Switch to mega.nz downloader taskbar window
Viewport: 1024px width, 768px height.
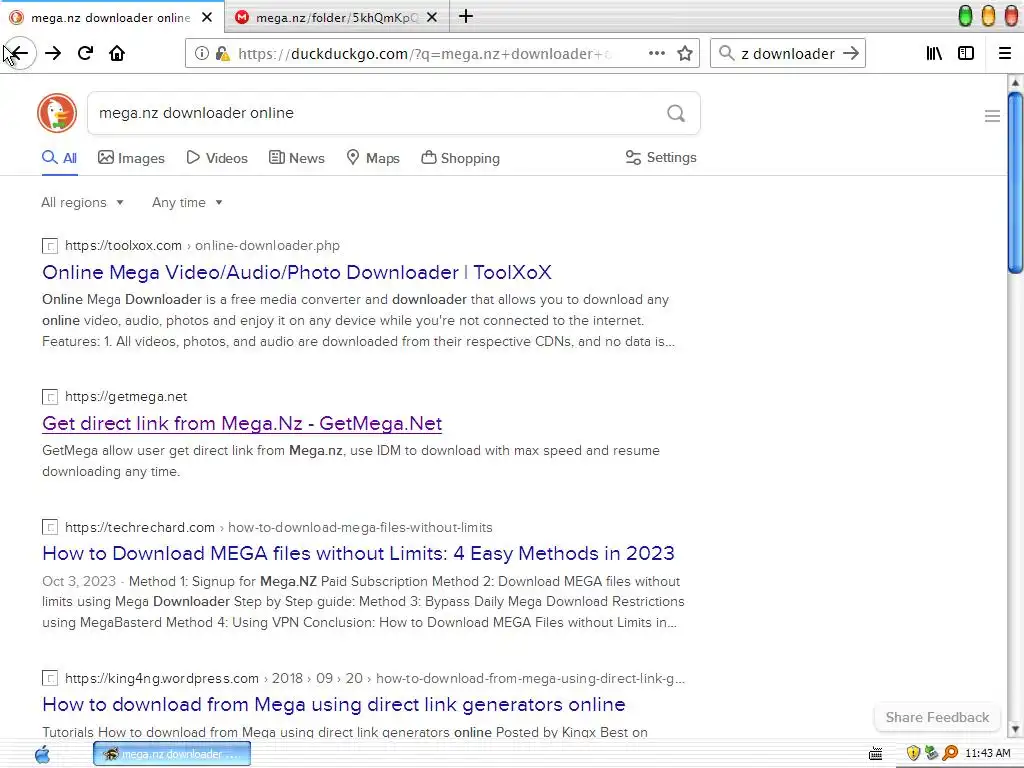click(172, 754)
